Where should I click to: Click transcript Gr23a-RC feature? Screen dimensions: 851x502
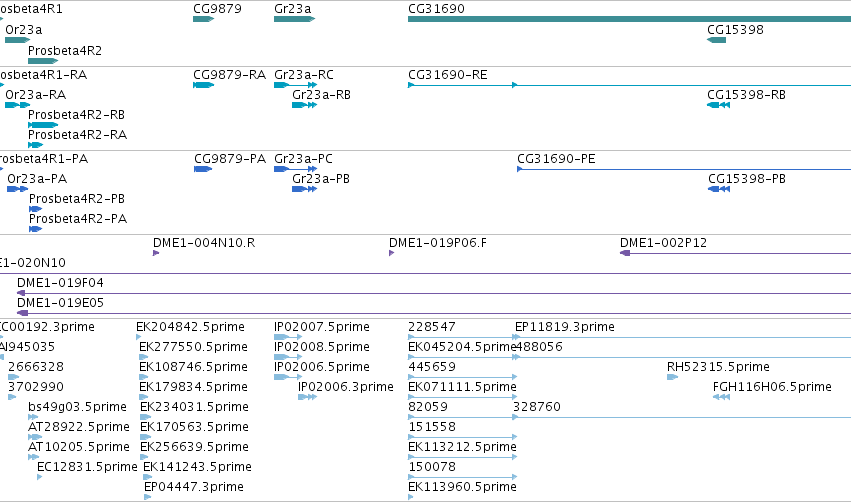296,85
